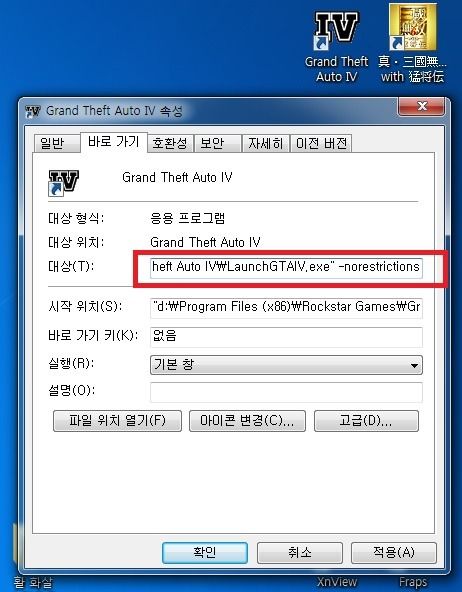Click the 아이콘 변경(C)... button
Viewport: 462px width, 592px height.
tap(247, 421)
